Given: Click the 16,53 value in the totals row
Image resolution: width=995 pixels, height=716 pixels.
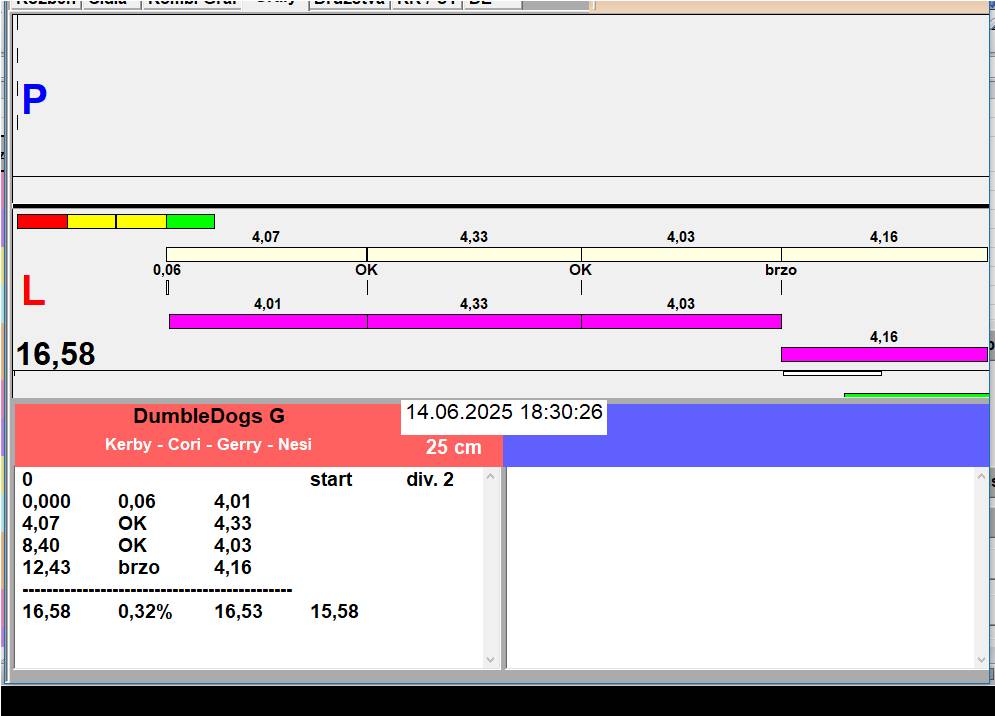Looking at the screenshot, I should (x=238, y=611).
